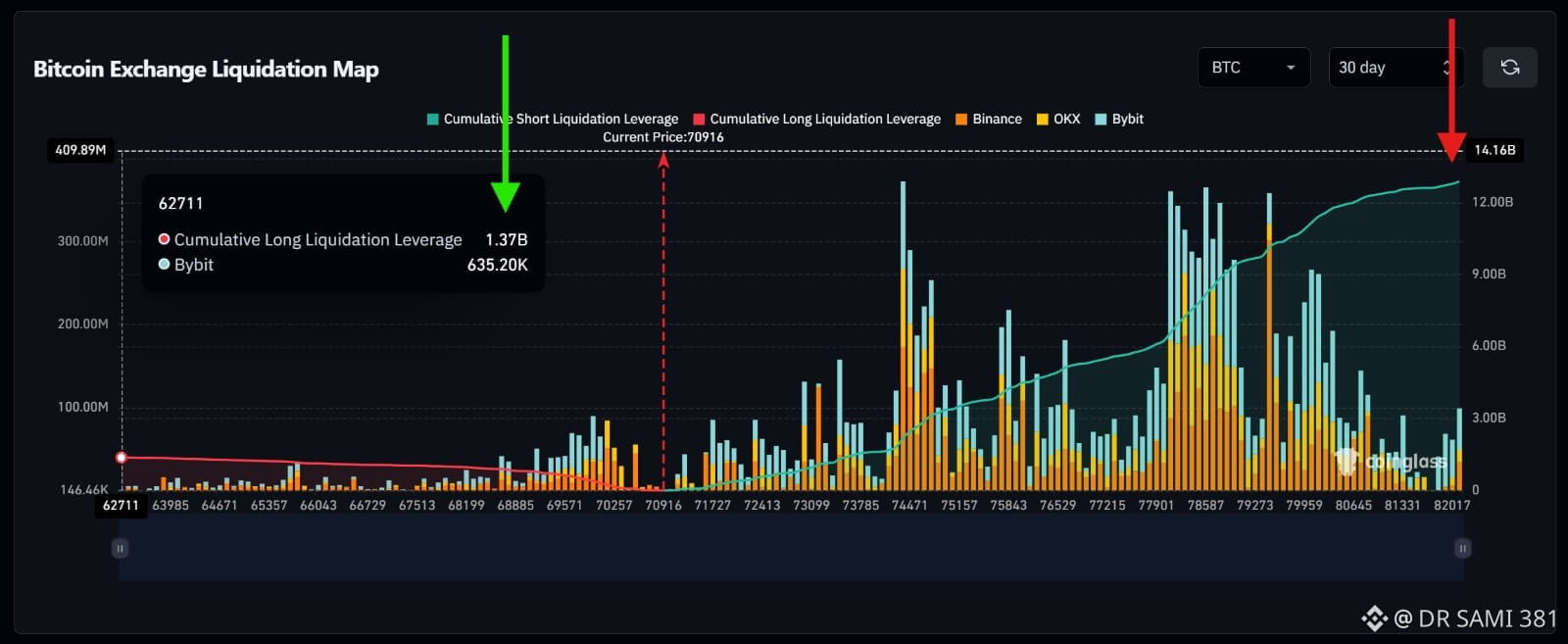Click the 14.16B right axis label
1568x644 pixels.
[x=1494, y=150]
